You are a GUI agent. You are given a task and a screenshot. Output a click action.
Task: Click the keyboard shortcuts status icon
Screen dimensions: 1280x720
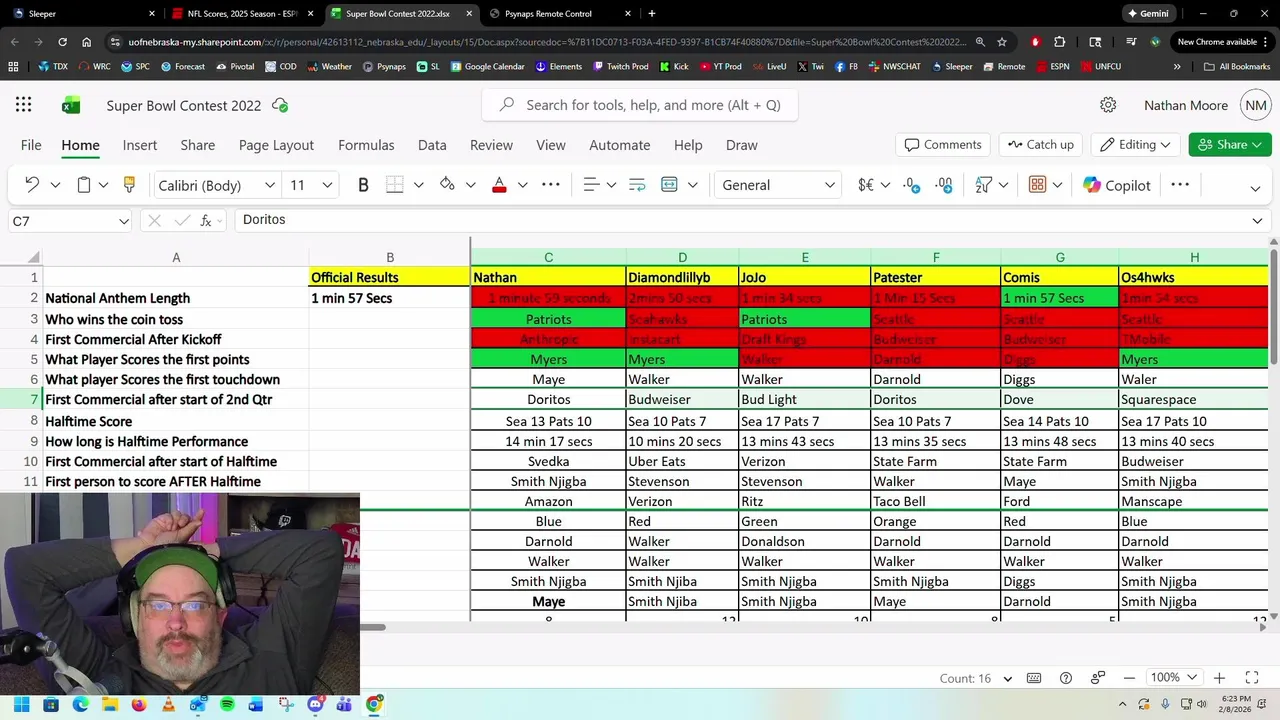point(1034,678)
